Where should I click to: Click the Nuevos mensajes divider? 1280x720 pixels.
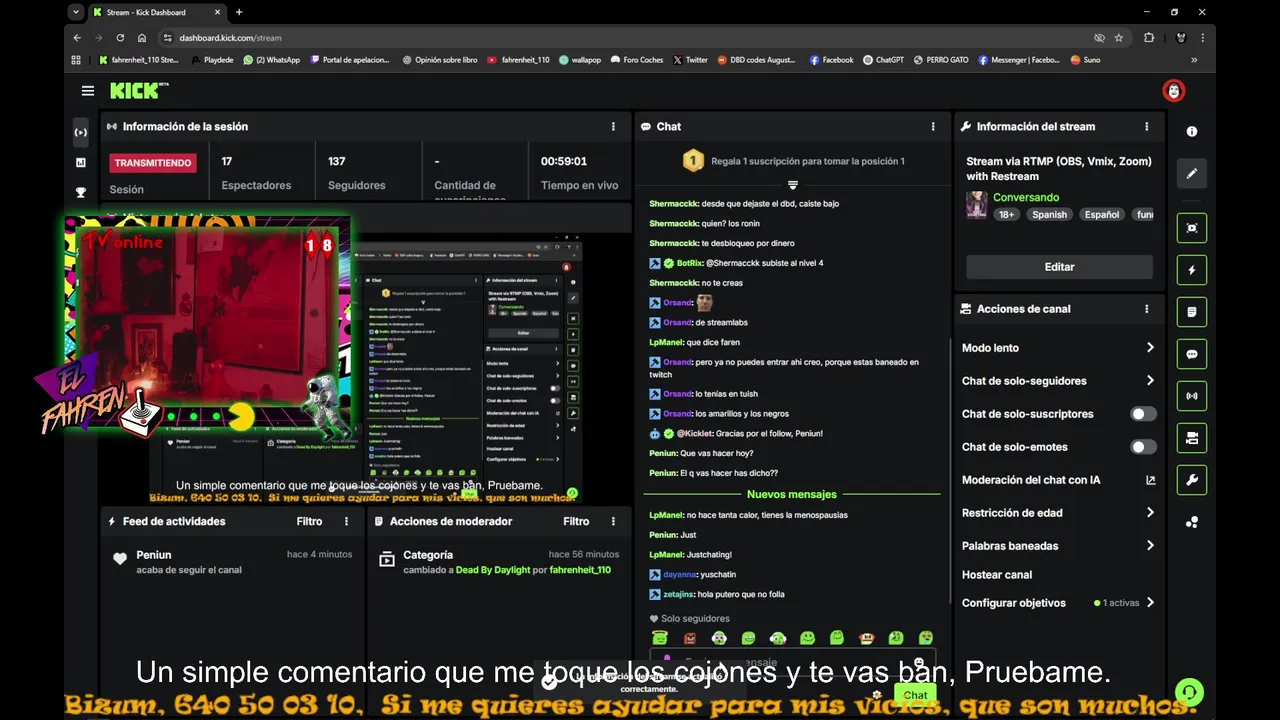click(792, 494)
